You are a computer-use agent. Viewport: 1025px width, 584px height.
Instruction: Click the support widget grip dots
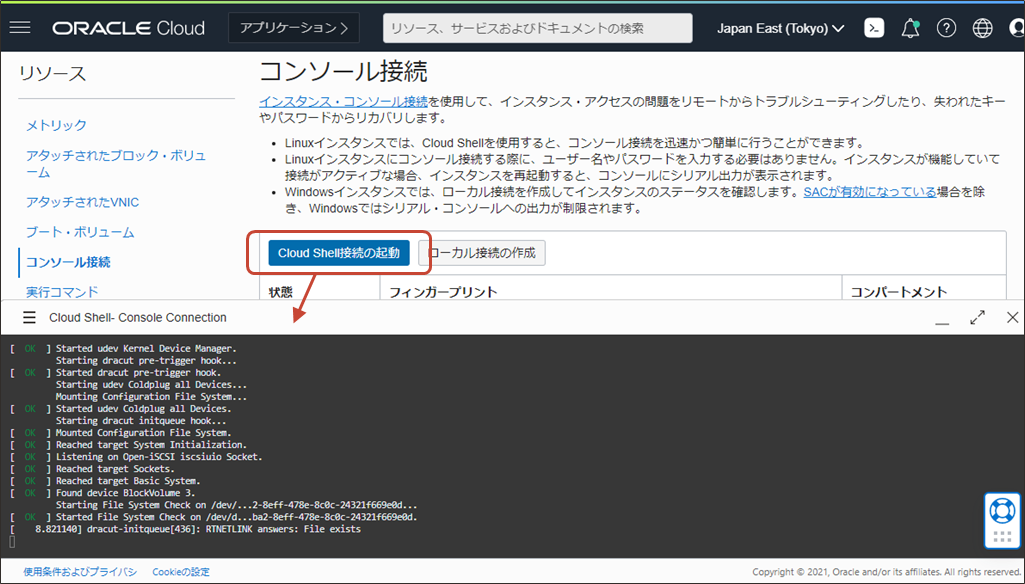click(1002, 537)
